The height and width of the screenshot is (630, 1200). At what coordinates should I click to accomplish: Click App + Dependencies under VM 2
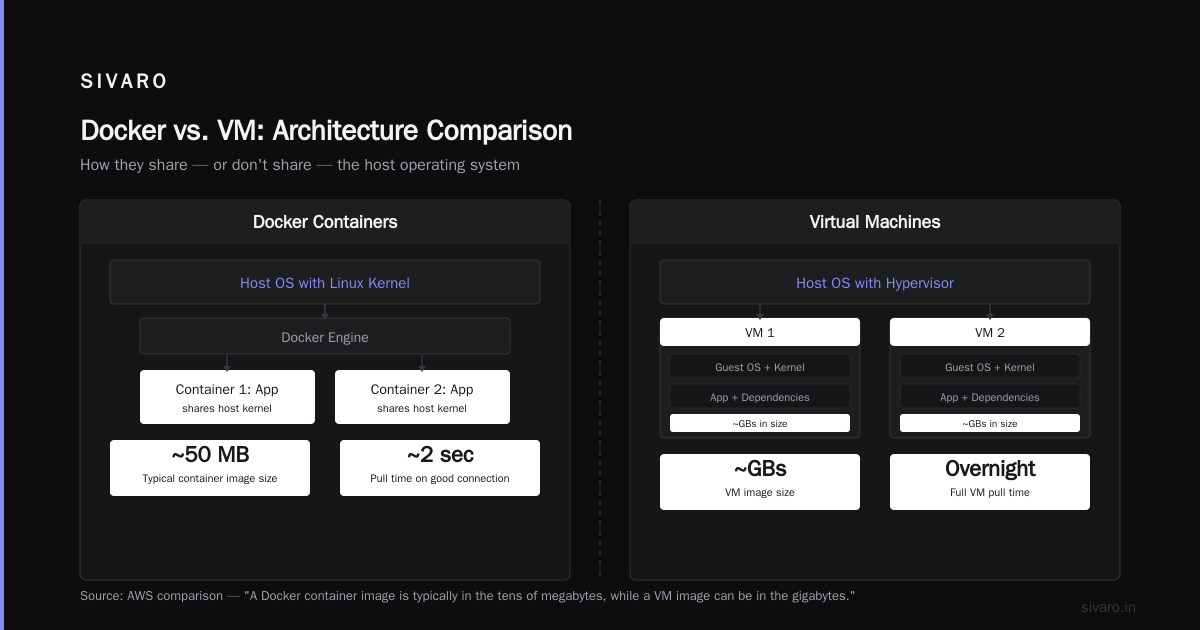point(990,397)
